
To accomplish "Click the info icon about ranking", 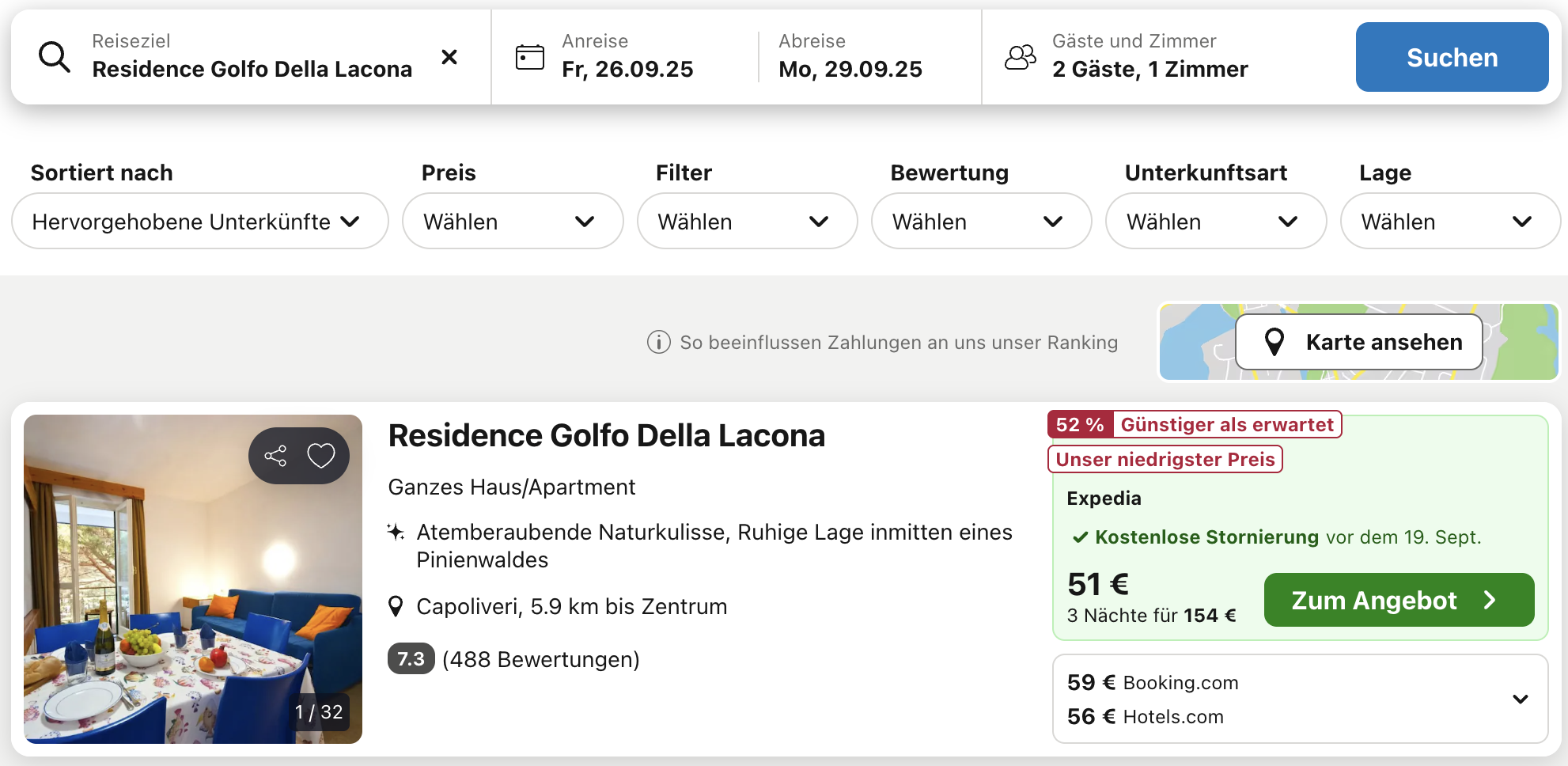I will point(659,342).
